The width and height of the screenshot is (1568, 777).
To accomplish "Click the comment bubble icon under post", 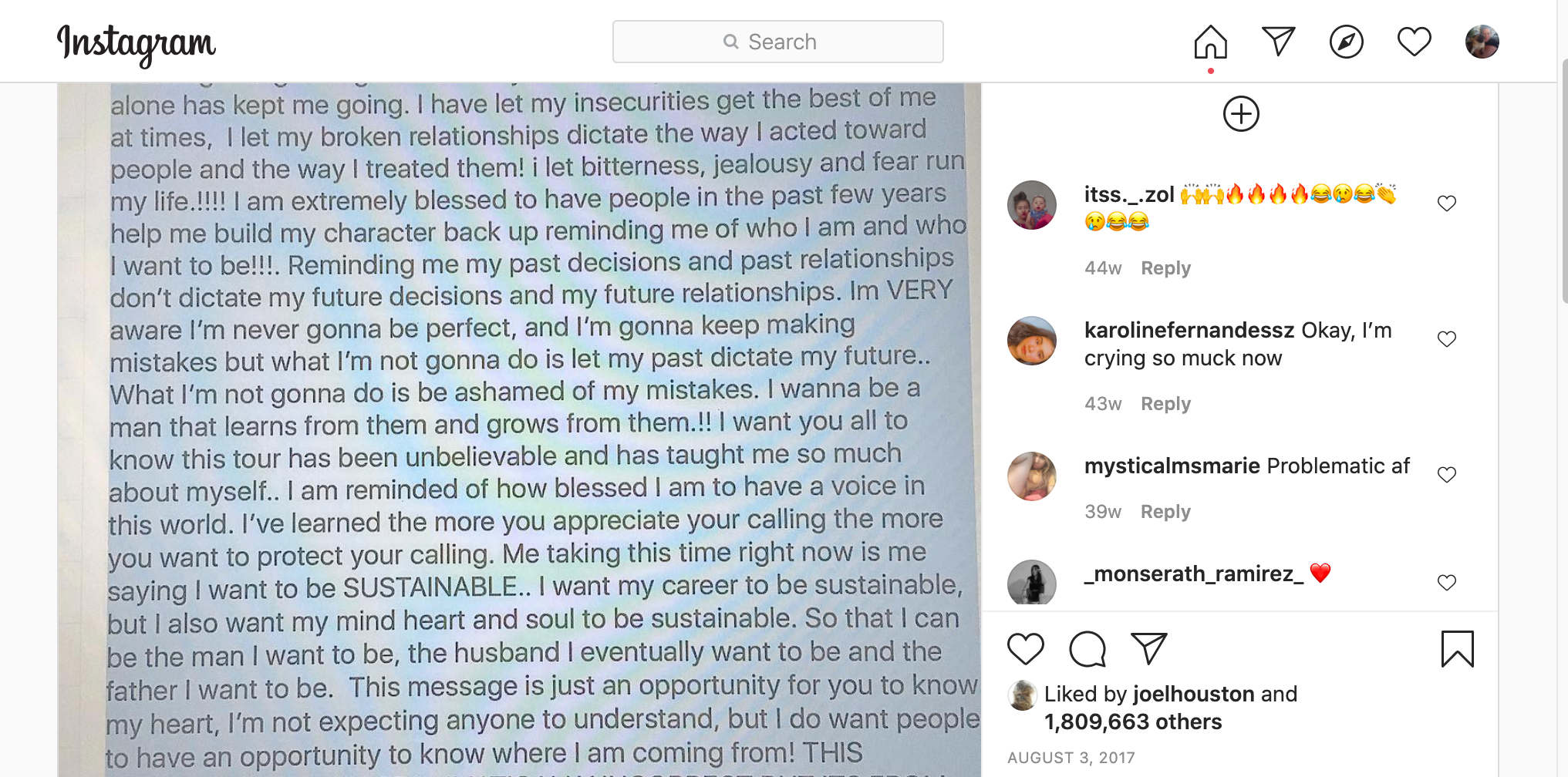I will [1087, 649].
